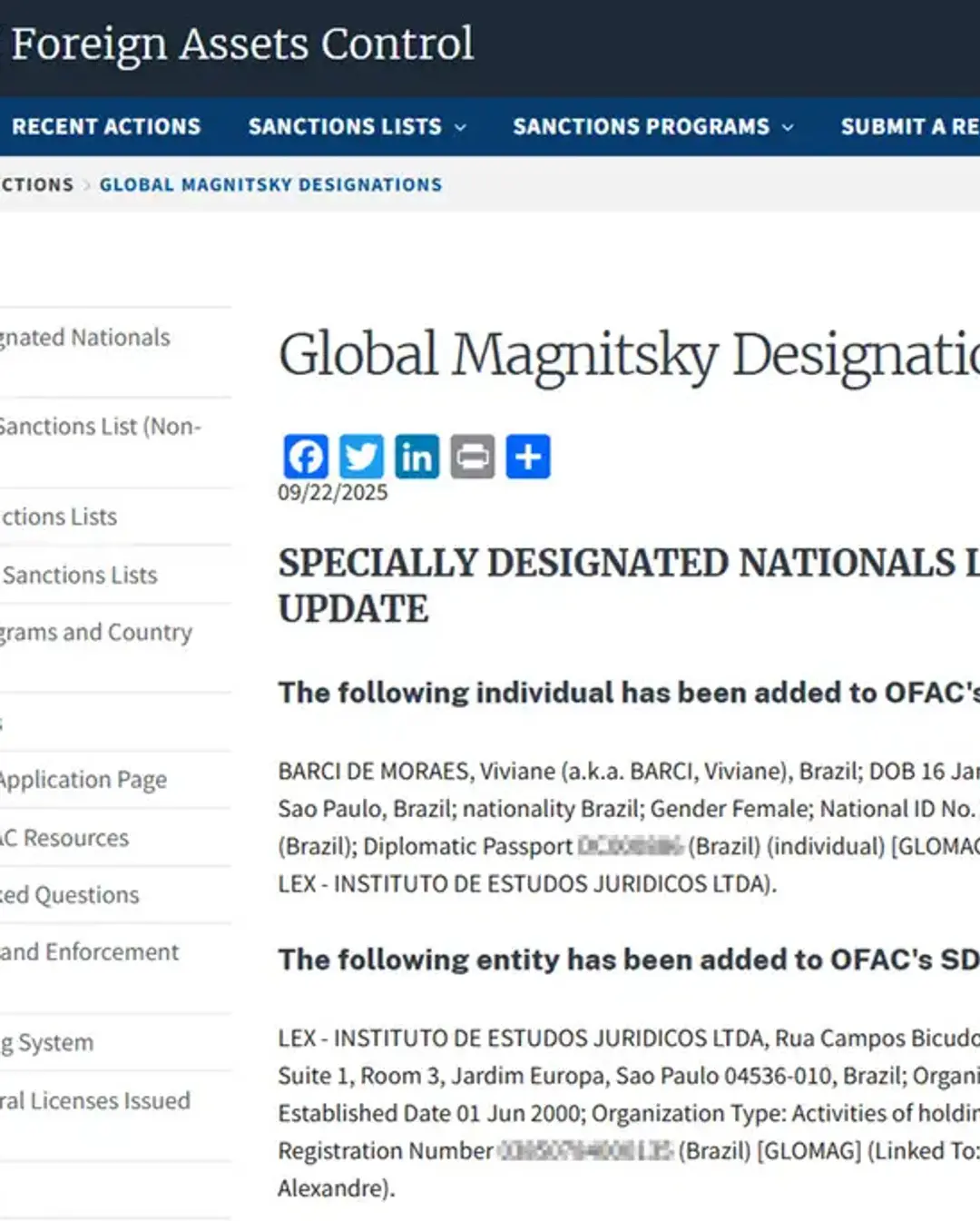Open the Sanctions List (Non-SDN) sidebar entry
The width and height of the screenshot is (980, 1221).
(100, 427)
